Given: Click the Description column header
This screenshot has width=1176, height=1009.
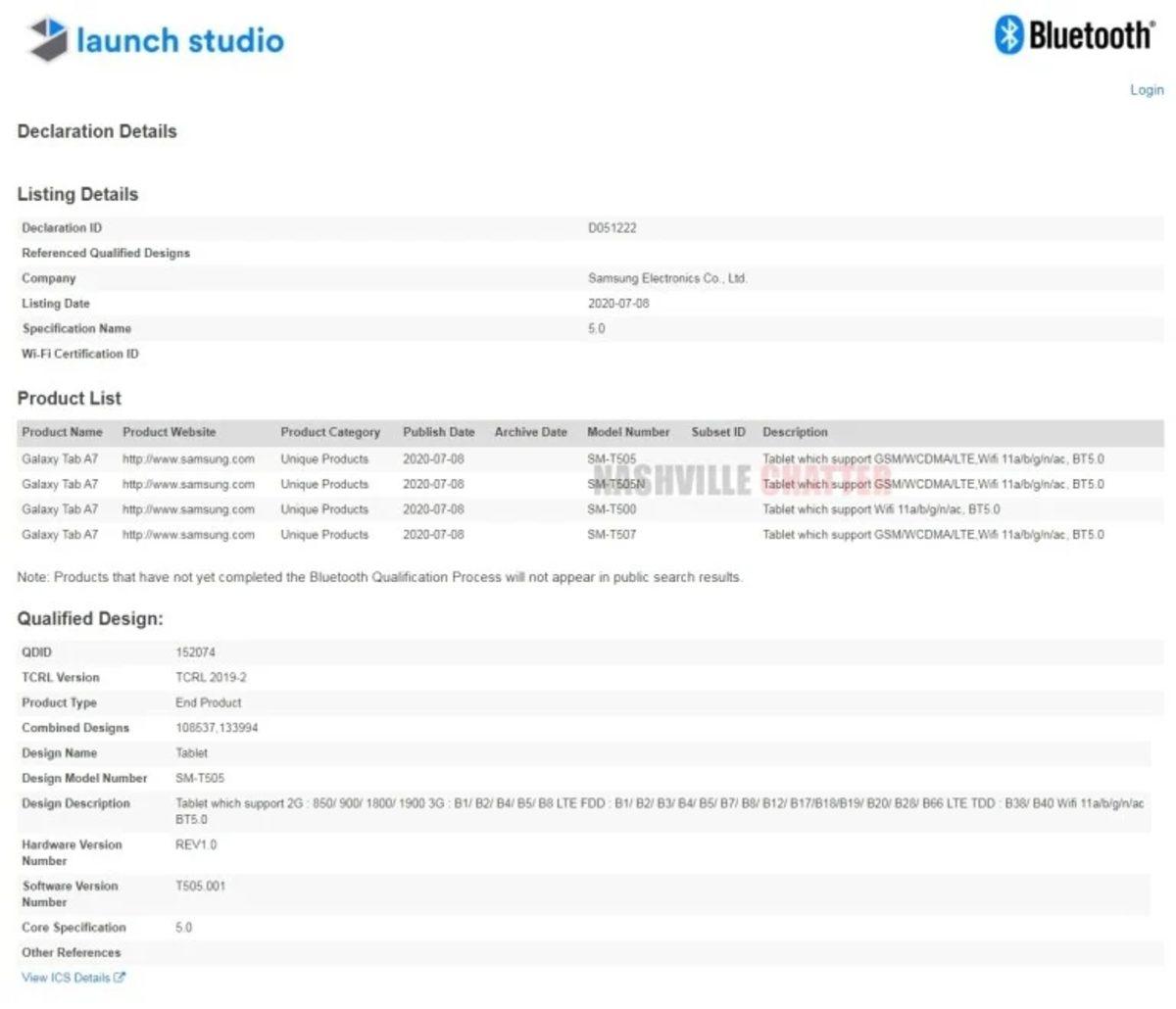Looking at the screenshot, I should [795, 432].
